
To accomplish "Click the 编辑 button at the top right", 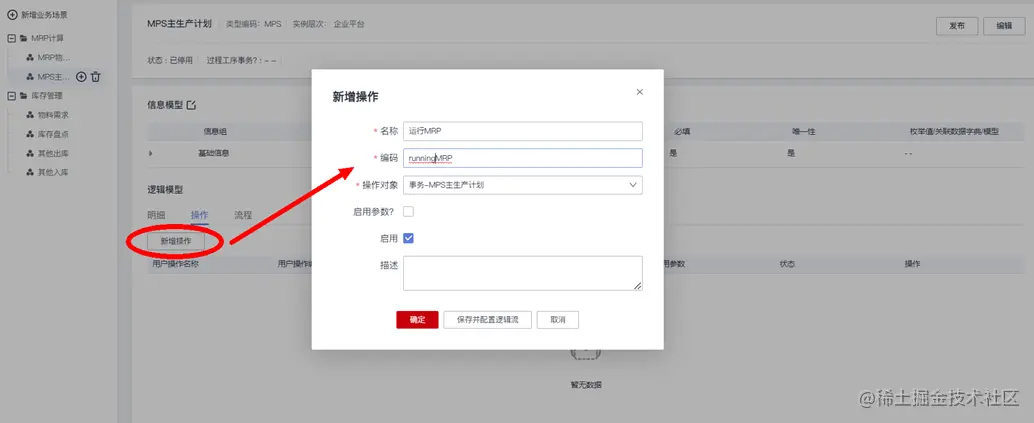I will 1004,26.
